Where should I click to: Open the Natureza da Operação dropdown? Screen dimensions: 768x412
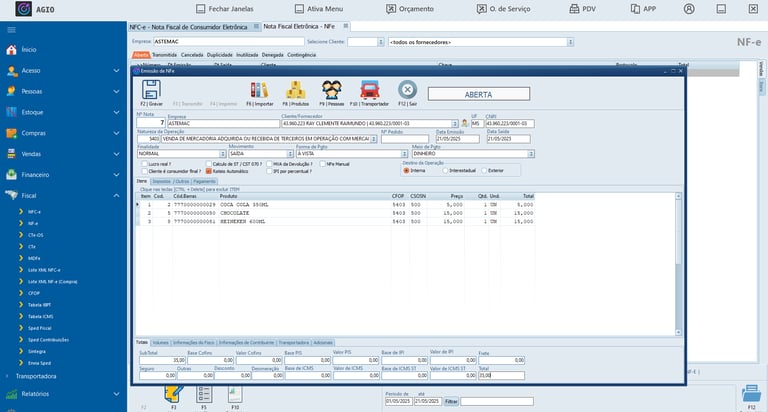374,139
